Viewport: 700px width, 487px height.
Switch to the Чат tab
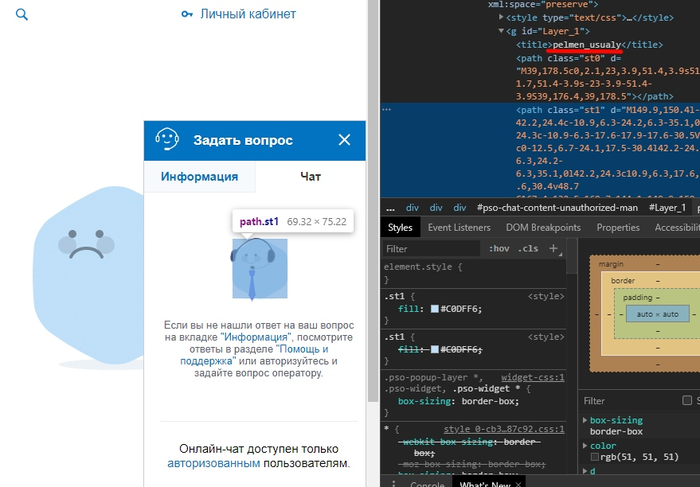tap(311, 176)
